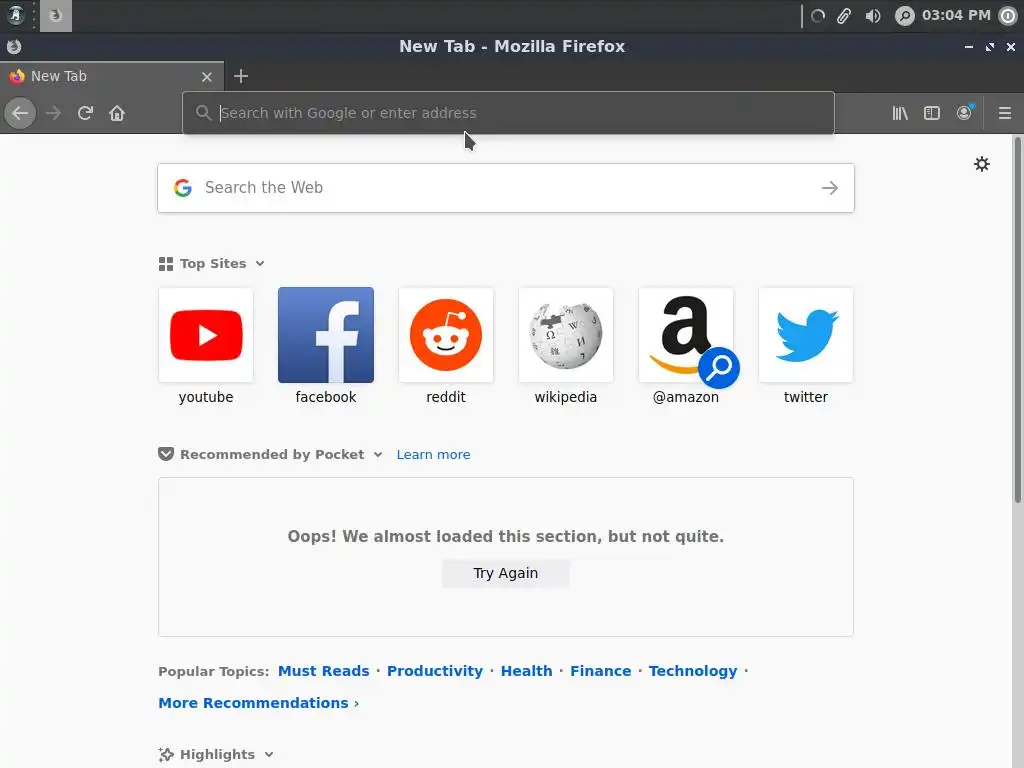Image resolution: width=1024 pixels, height=768 pixels.
Task: Collapse Recommended by Pocket section chevron
Action: pyautogui.click(x=378, y=455)
